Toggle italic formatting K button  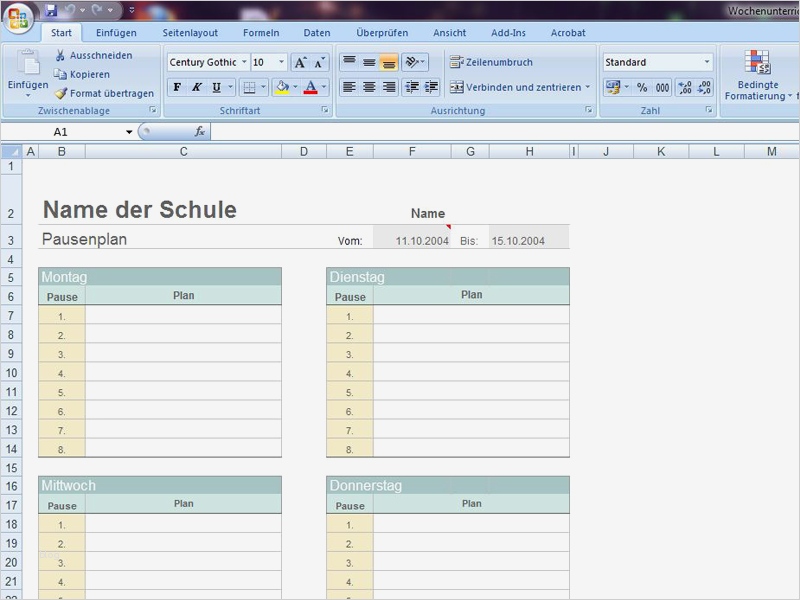[196, 87]
